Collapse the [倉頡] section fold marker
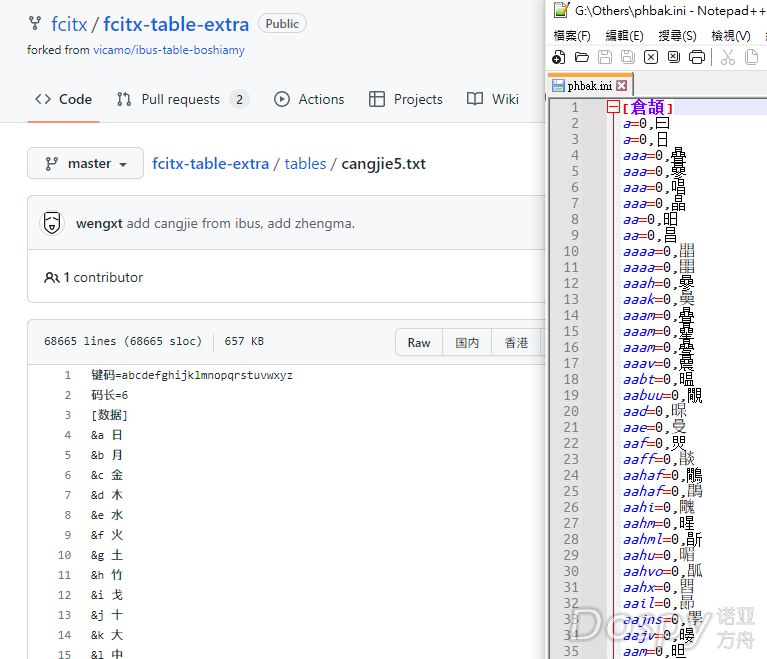Screen dimensions: 767x659 click(x=613, y=107)
